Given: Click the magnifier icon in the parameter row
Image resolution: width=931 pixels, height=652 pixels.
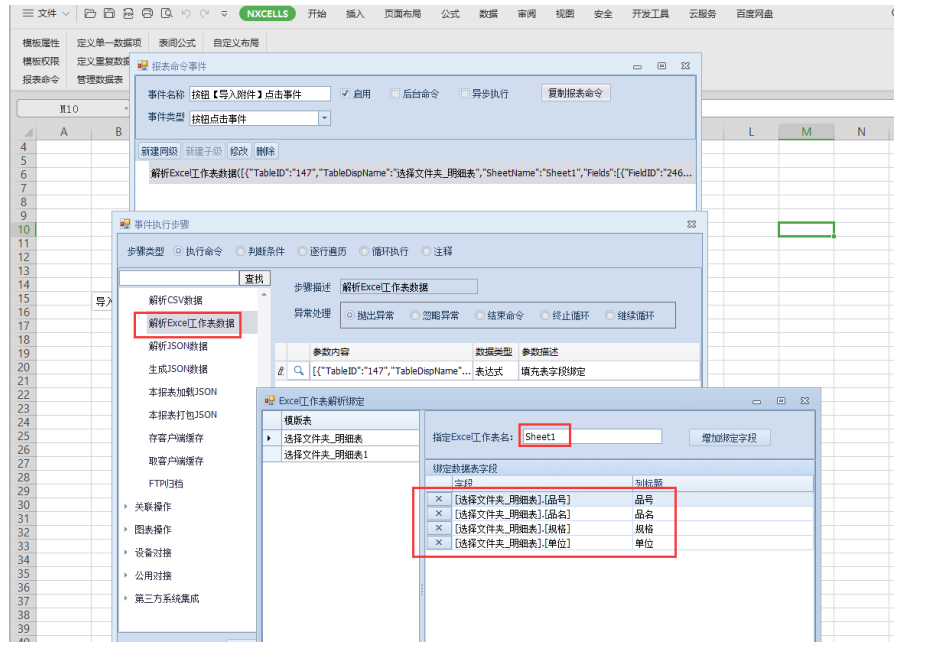Looking at the screenshot, I should pyautogui.click(x=298, y=371).
